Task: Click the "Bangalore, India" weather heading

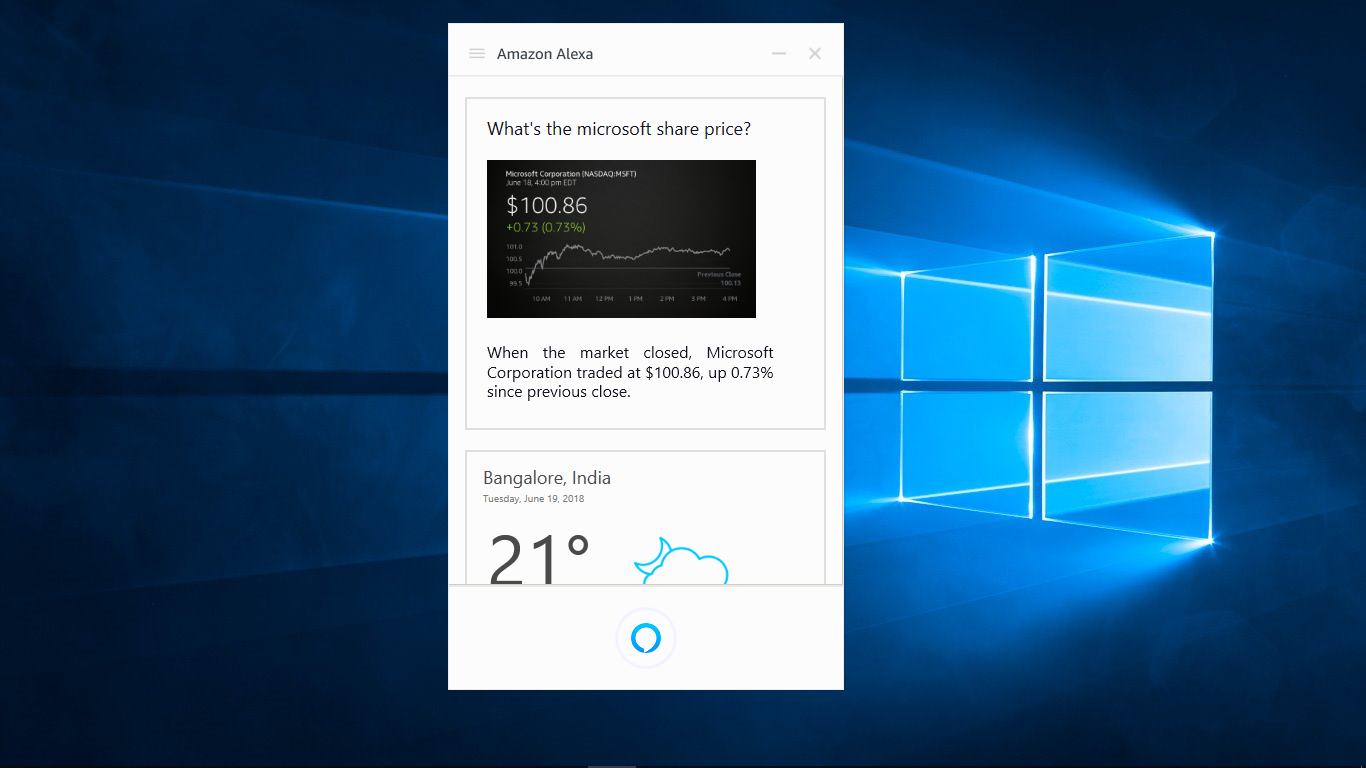Action: (547, 478)
